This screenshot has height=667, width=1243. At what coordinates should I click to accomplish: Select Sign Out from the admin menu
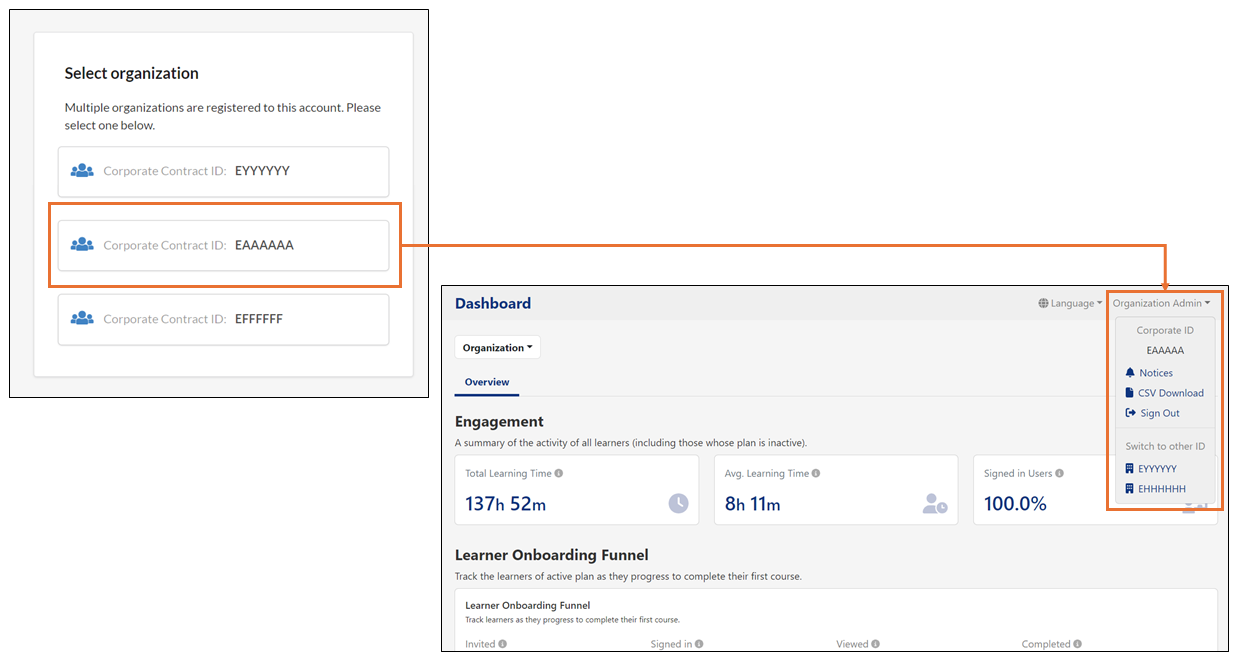[x=1159, y=413]
